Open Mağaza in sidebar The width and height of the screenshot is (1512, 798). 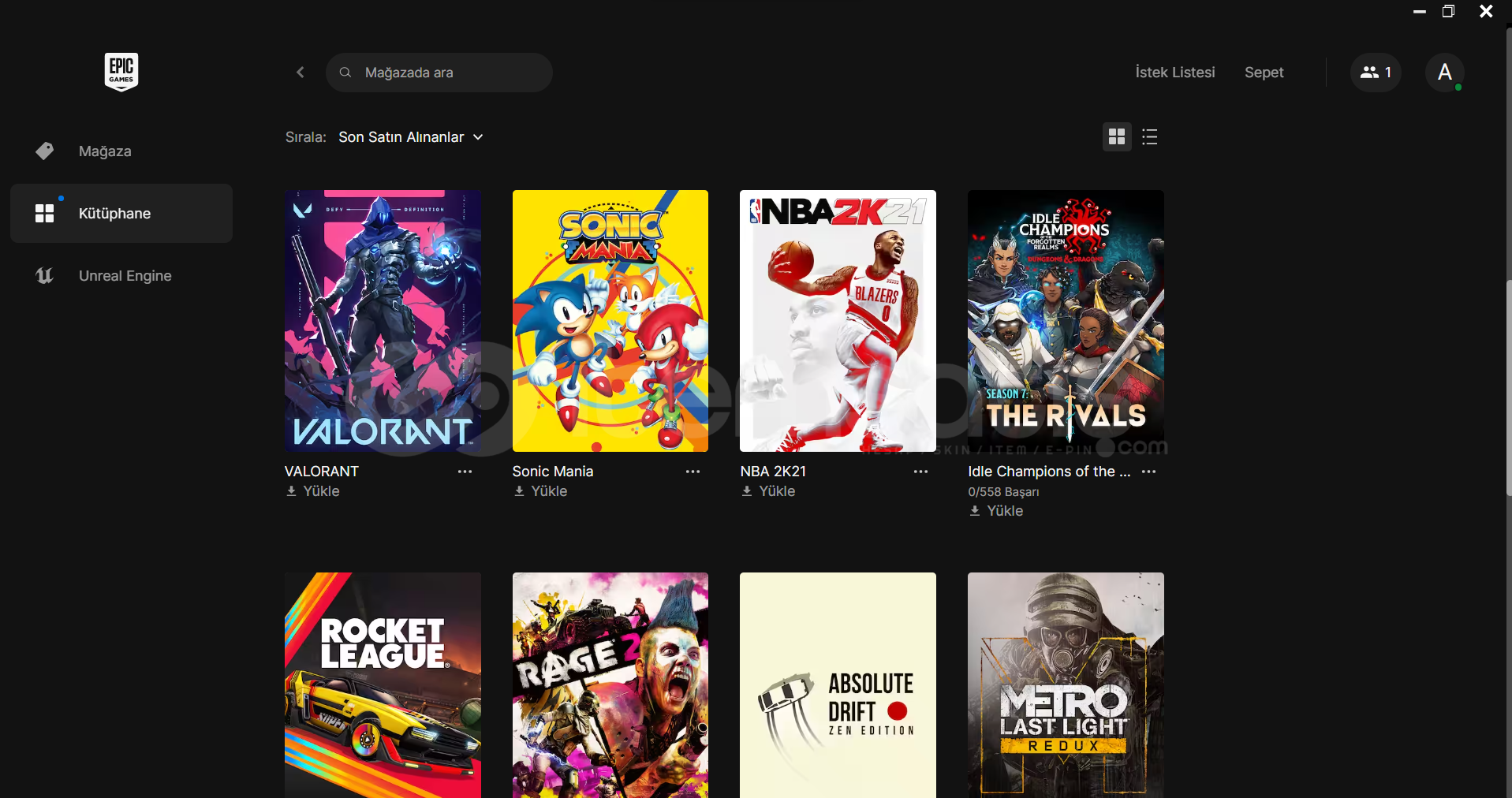pyautogui.click(x=121, y=151)
